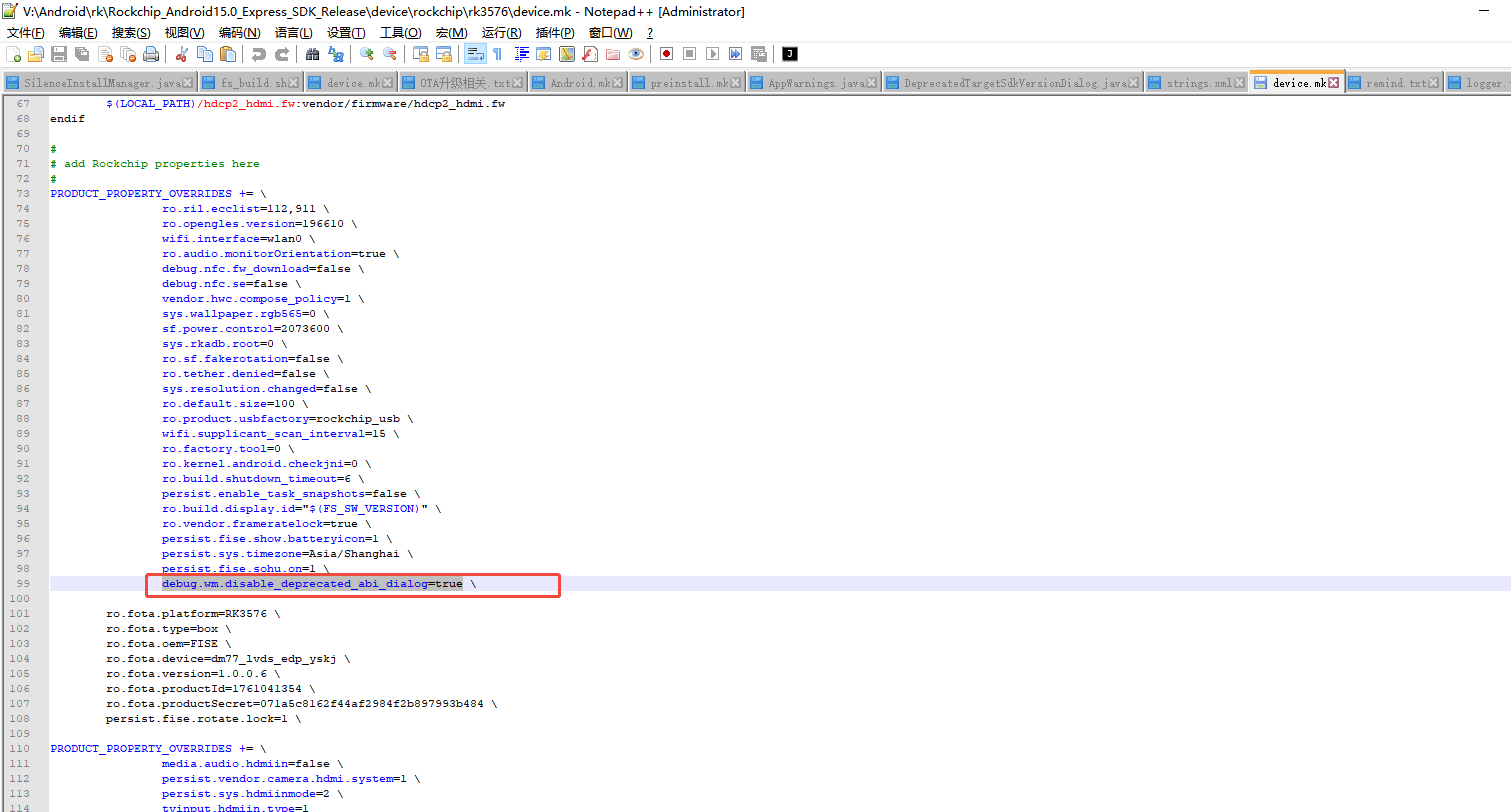This screenshot has height=812, width=1511.
Task: Open the 文件(F) menu
Action: pyautogui.click(x=26, y=33)
